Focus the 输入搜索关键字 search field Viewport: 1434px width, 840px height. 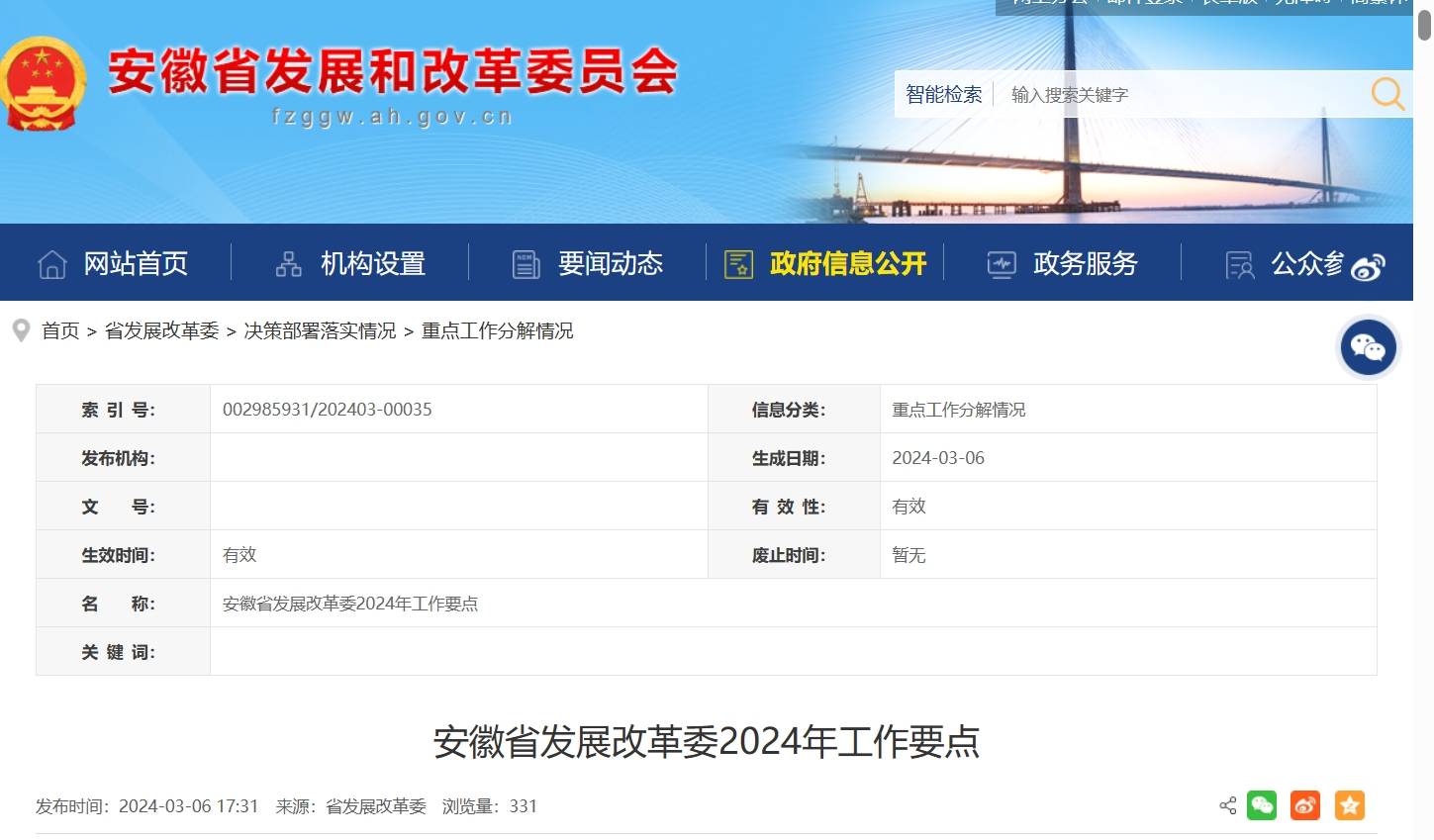(x=1178, y=95)
